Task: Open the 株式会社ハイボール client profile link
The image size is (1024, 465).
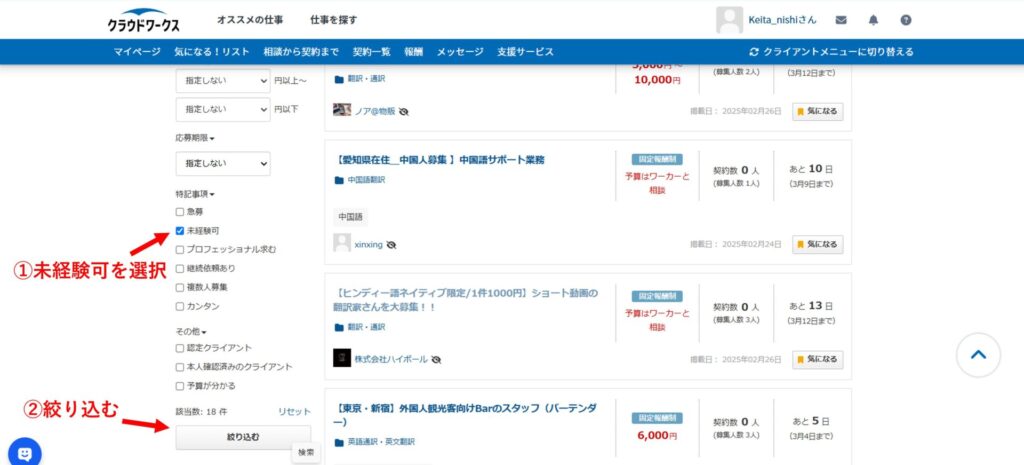Action: pyautogui.click(x=391, y=360)
